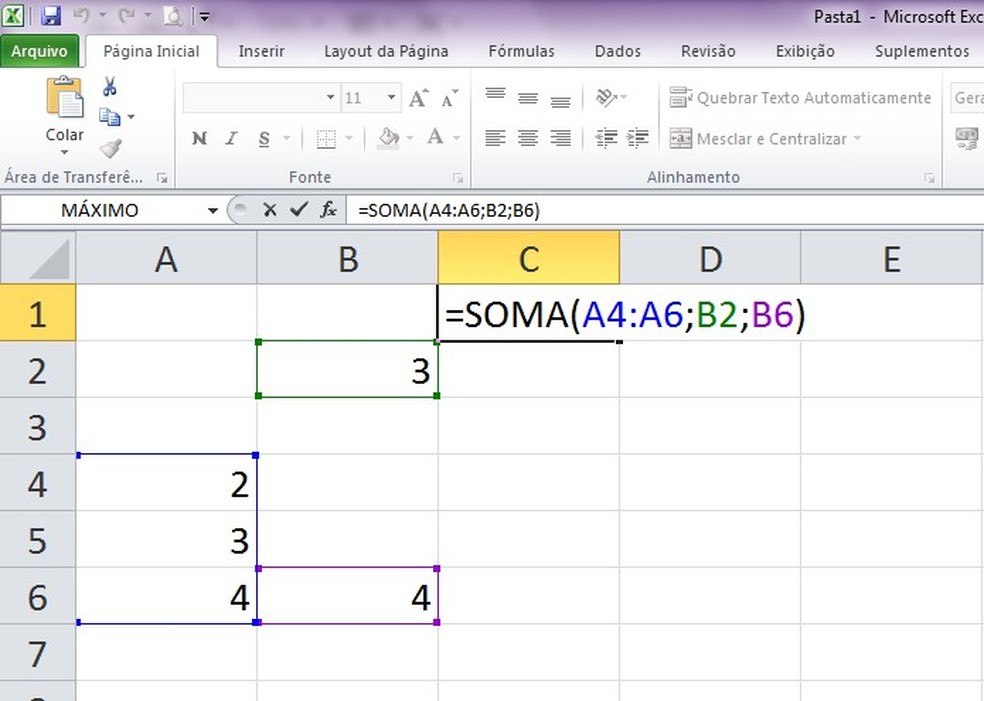Click the Colar paste clipboard icon
Viewport: 984px width, 701px height.
pos(65,97)
